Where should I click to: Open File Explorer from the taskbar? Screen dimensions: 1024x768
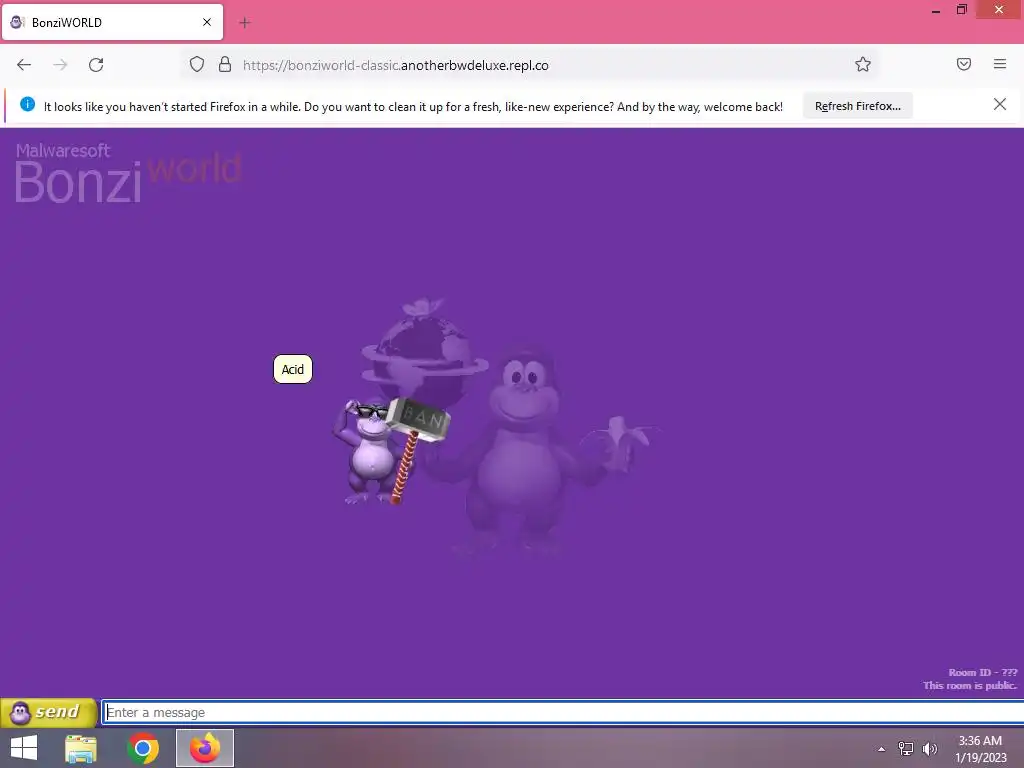click(x=81, y=748)
